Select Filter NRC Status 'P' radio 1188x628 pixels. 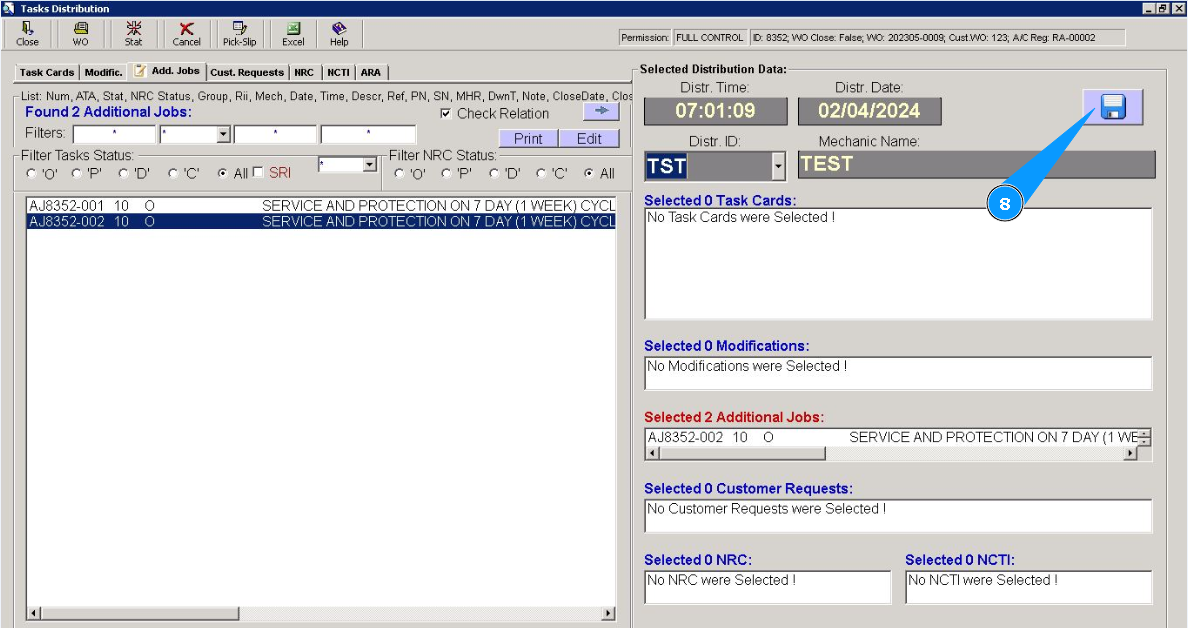coord(446,173)
